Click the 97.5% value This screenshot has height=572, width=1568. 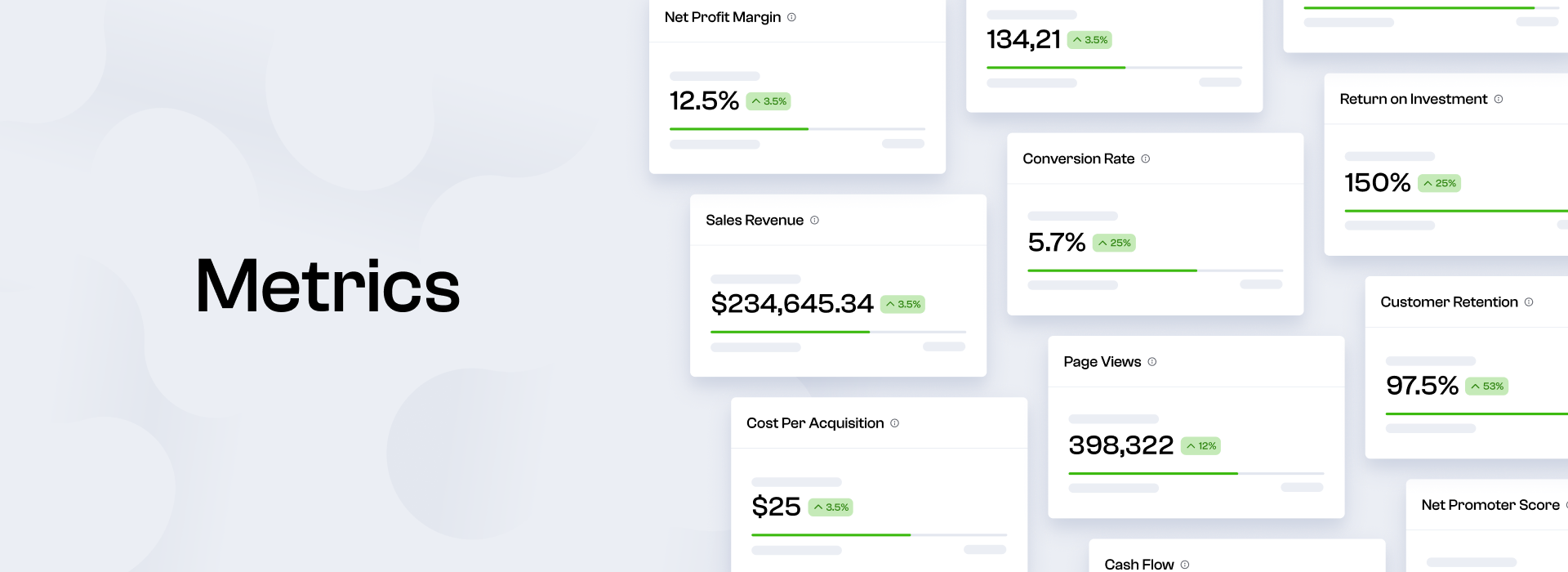tap(1422, 386)
